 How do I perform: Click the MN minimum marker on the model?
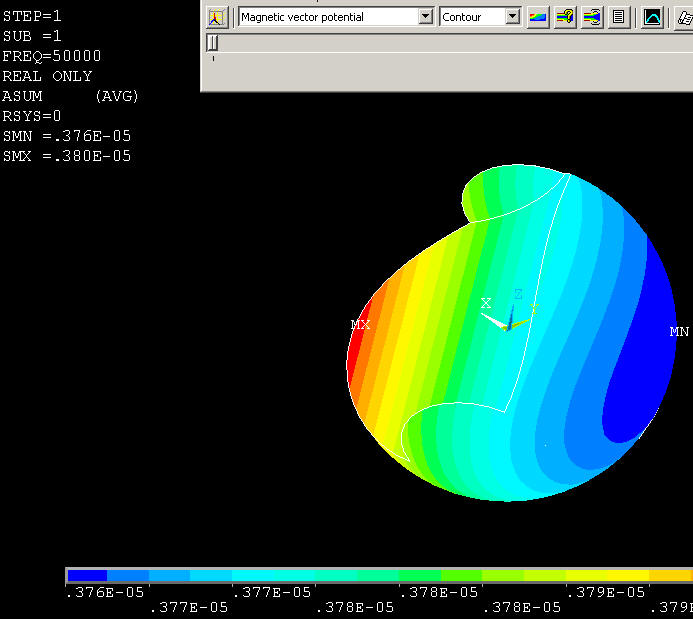click(x=679, y=331)
